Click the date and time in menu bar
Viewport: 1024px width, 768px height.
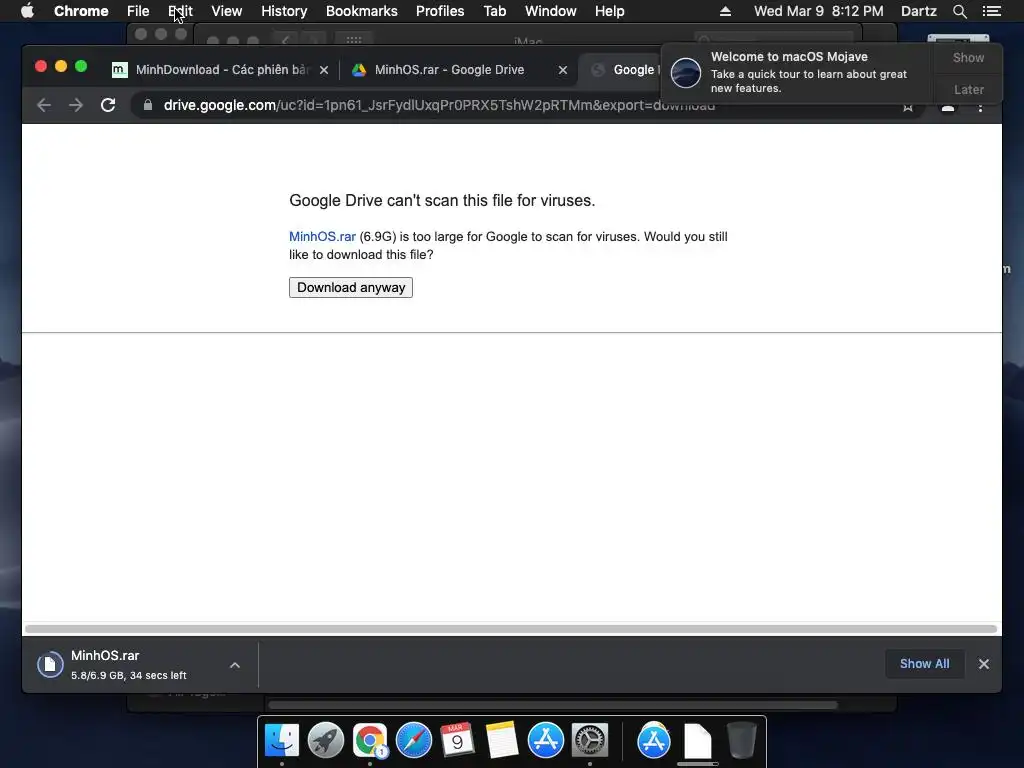(818, 11)
